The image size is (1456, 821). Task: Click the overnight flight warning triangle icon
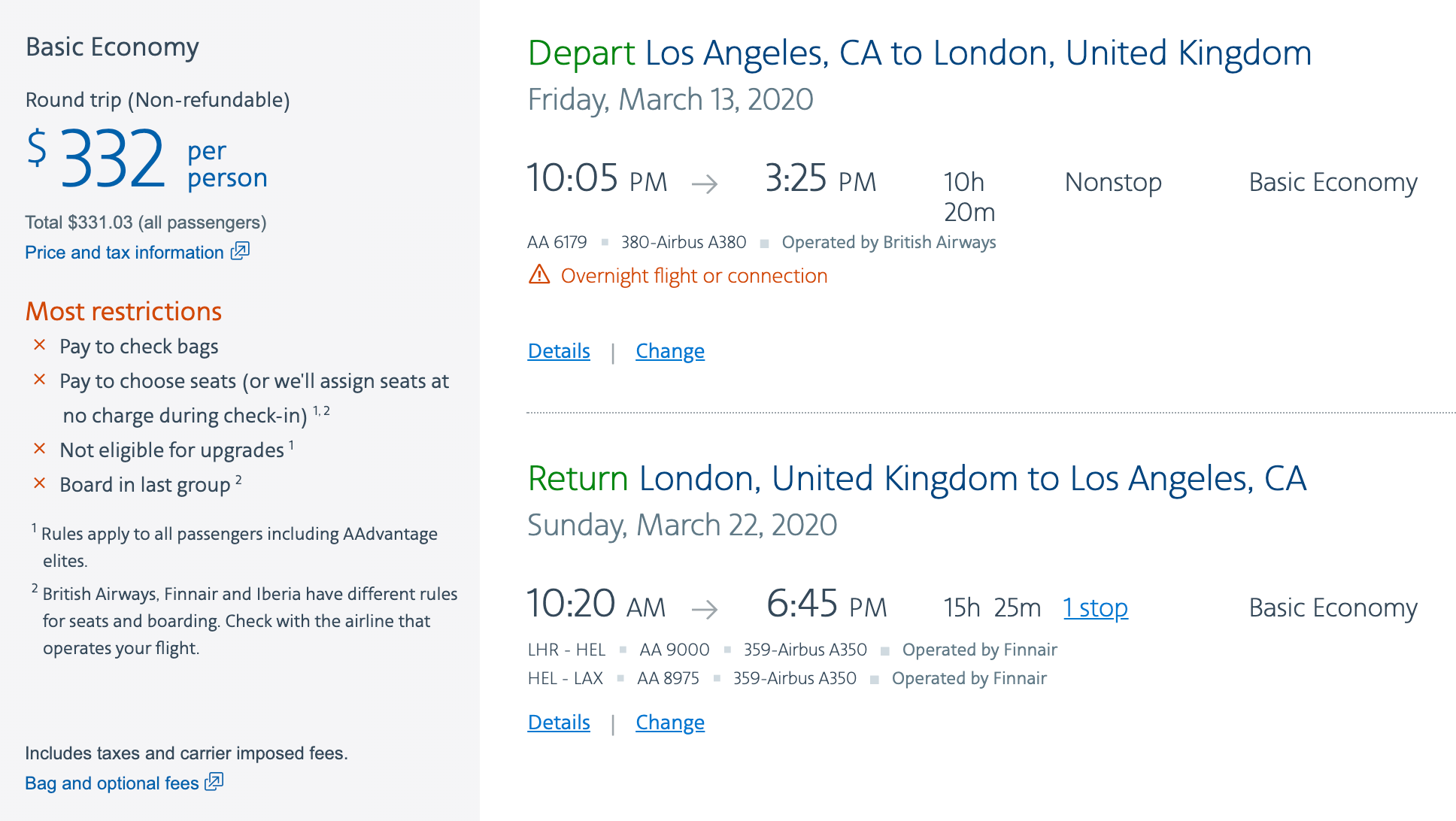539,274
